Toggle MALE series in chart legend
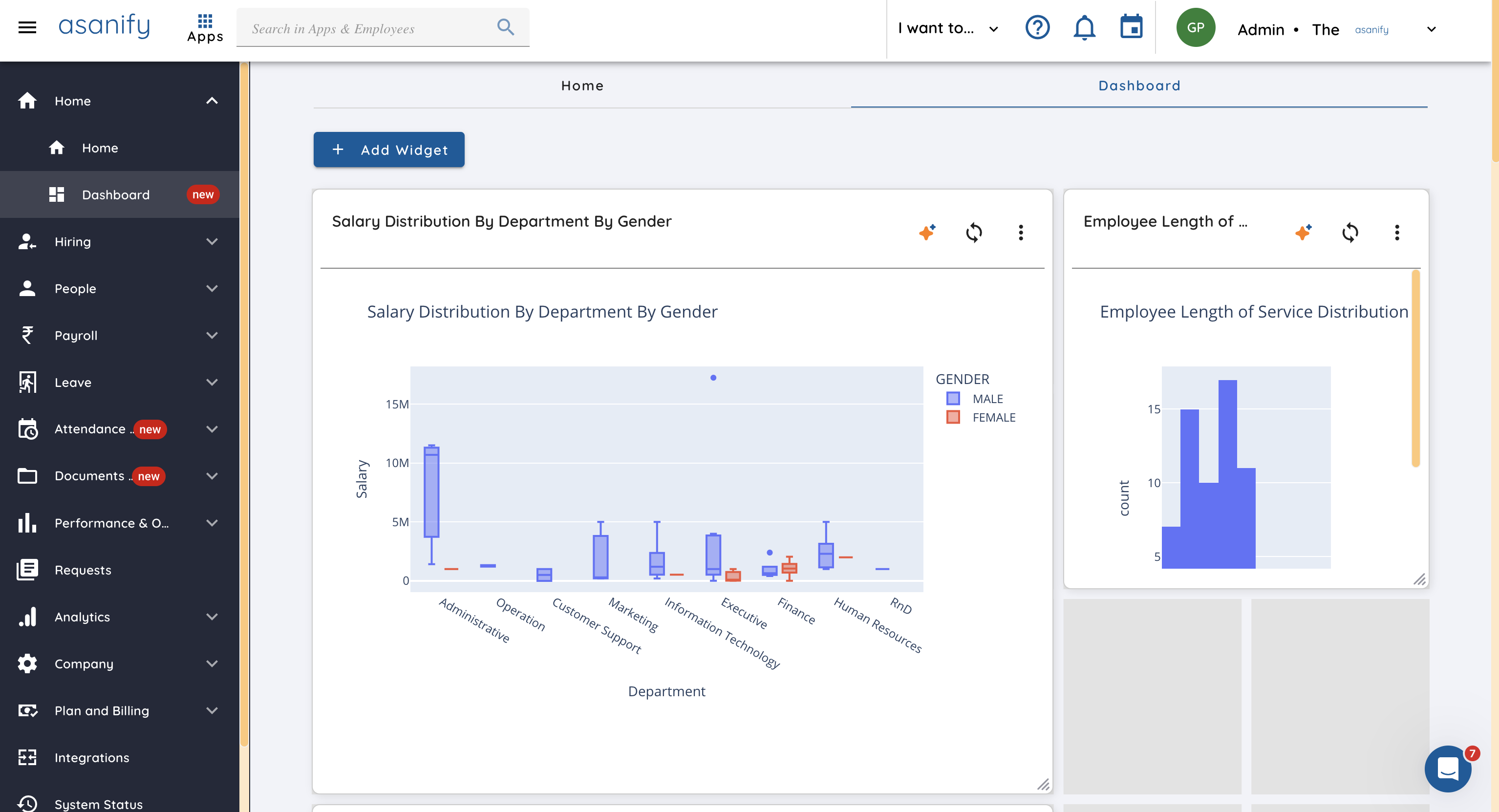Viewport: 1499px width, 812px height. click(987, 399)
